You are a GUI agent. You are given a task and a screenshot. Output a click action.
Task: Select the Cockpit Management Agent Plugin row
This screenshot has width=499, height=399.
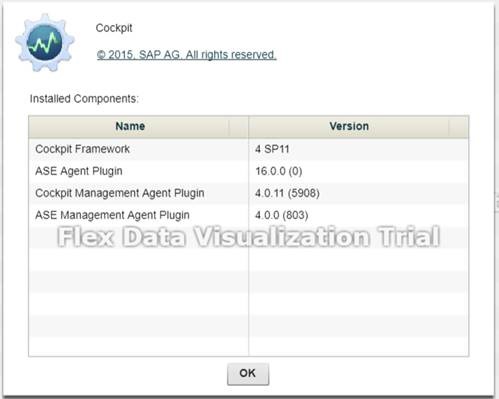pyautogui.click(x=249, y=193)
